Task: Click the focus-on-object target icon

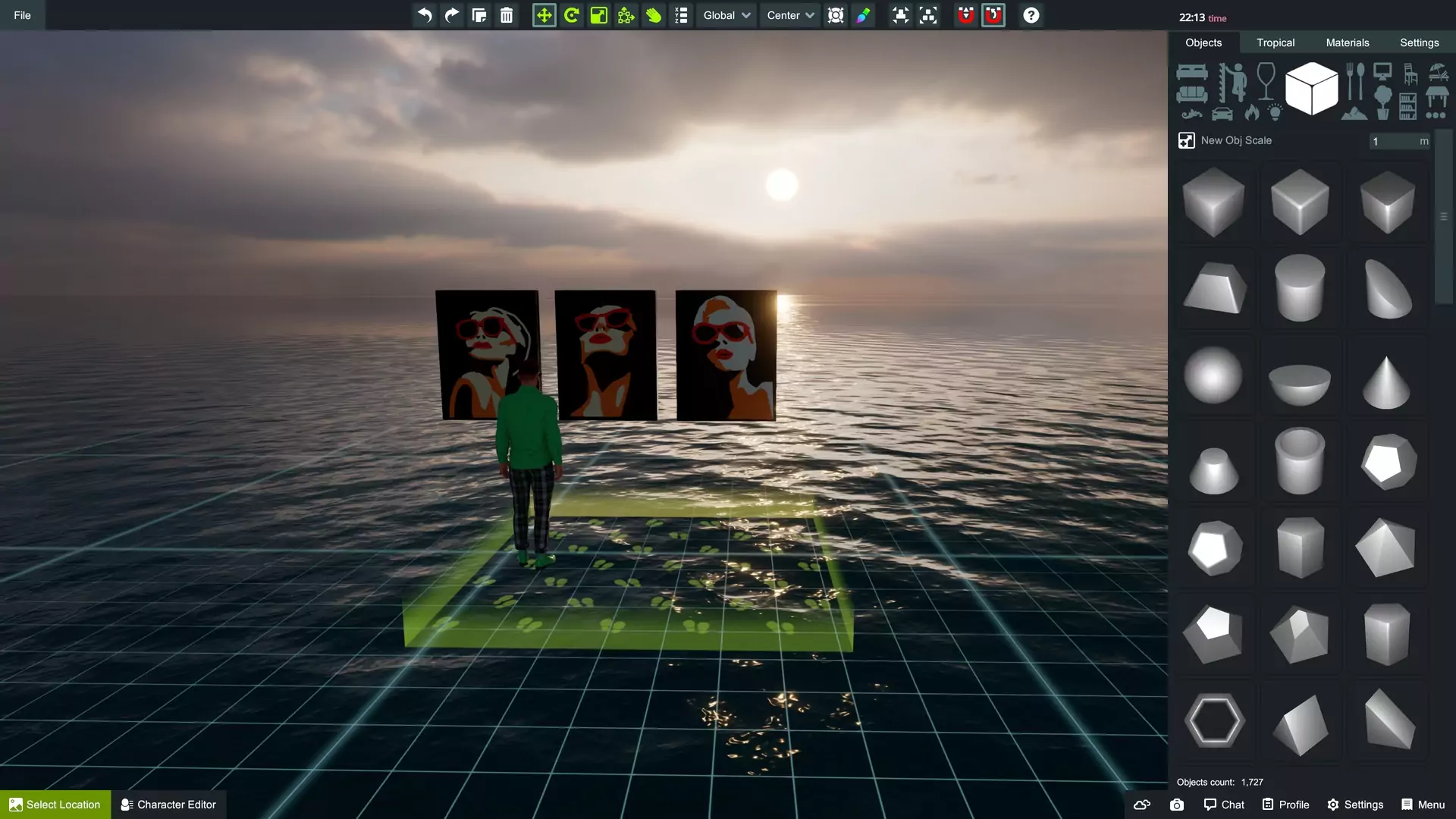Action: [x=836, y=15]
